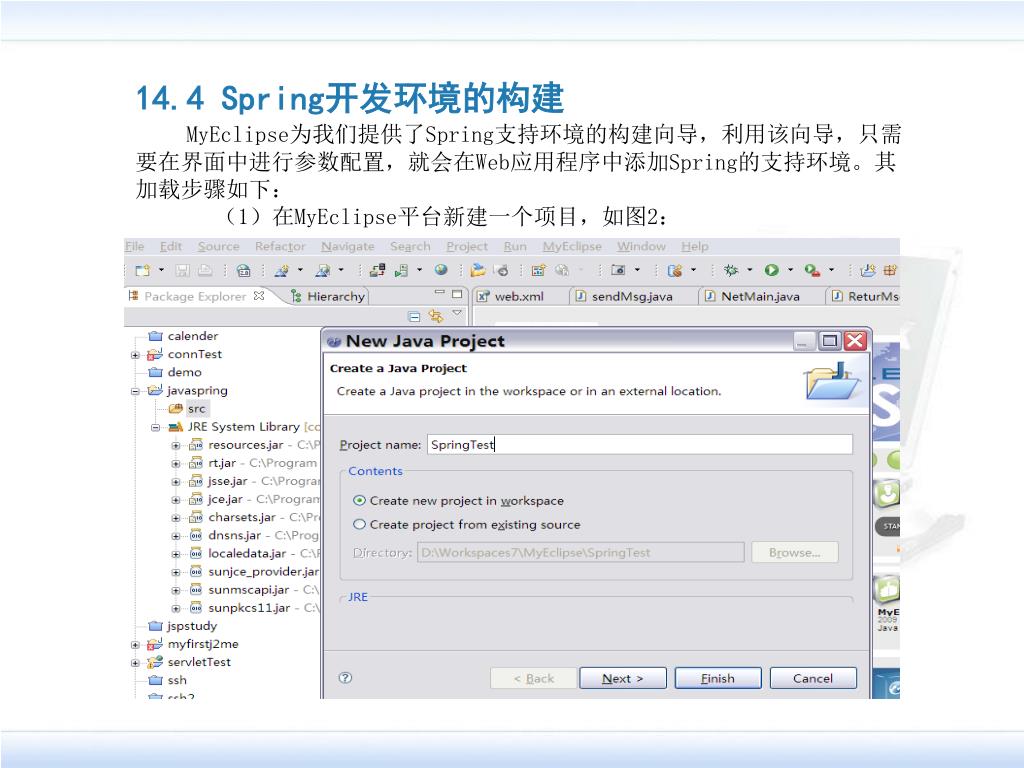Click the servletTest project icon
Screen dimensions: 1024x768
(x=155, y=662)
